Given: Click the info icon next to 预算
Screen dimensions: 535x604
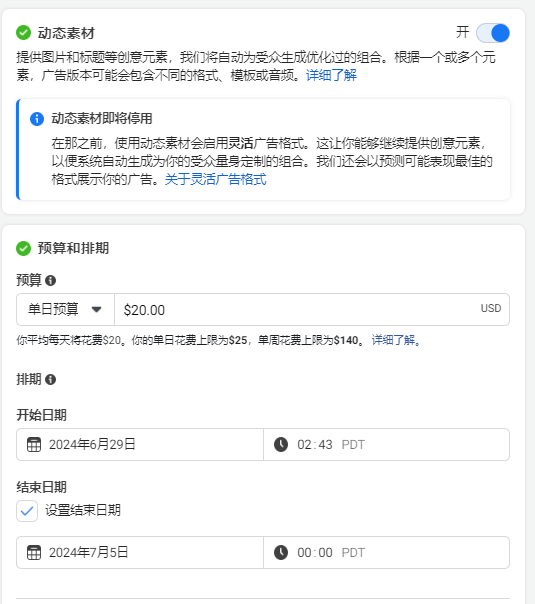Looking at the screenshot, I should (50, 280).
